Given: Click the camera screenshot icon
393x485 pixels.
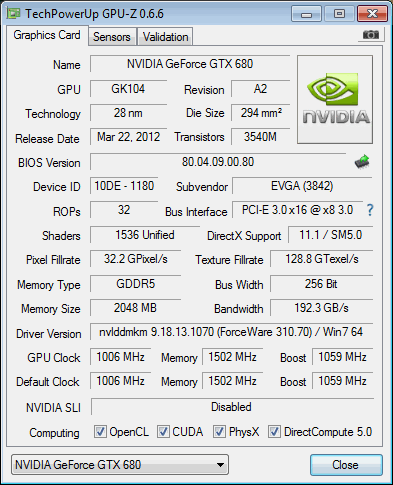Looking at the screenshot, I should coord(371,35).
